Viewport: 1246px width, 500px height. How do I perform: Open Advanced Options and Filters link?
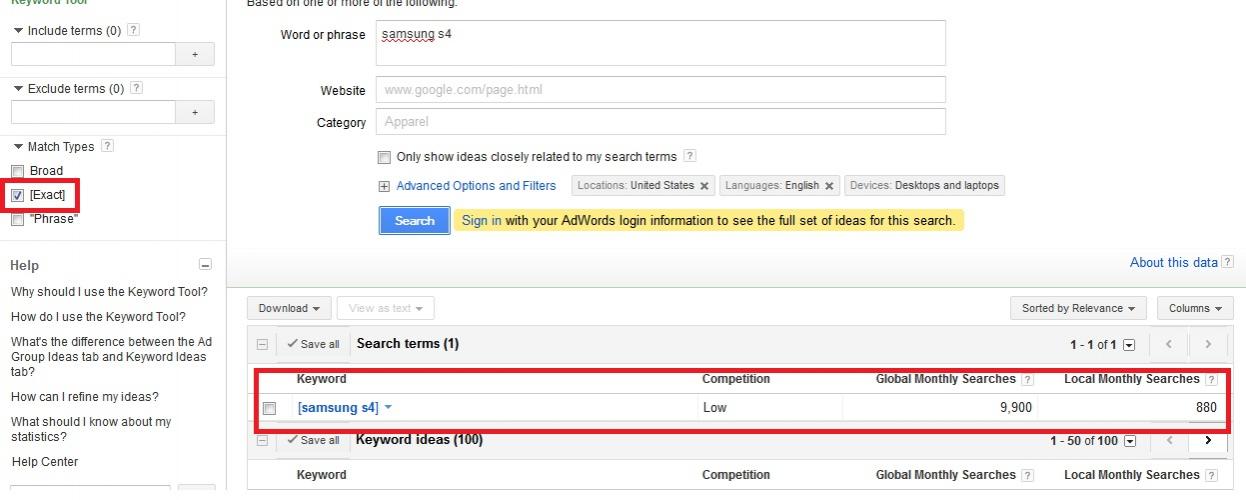coord(476,186)
